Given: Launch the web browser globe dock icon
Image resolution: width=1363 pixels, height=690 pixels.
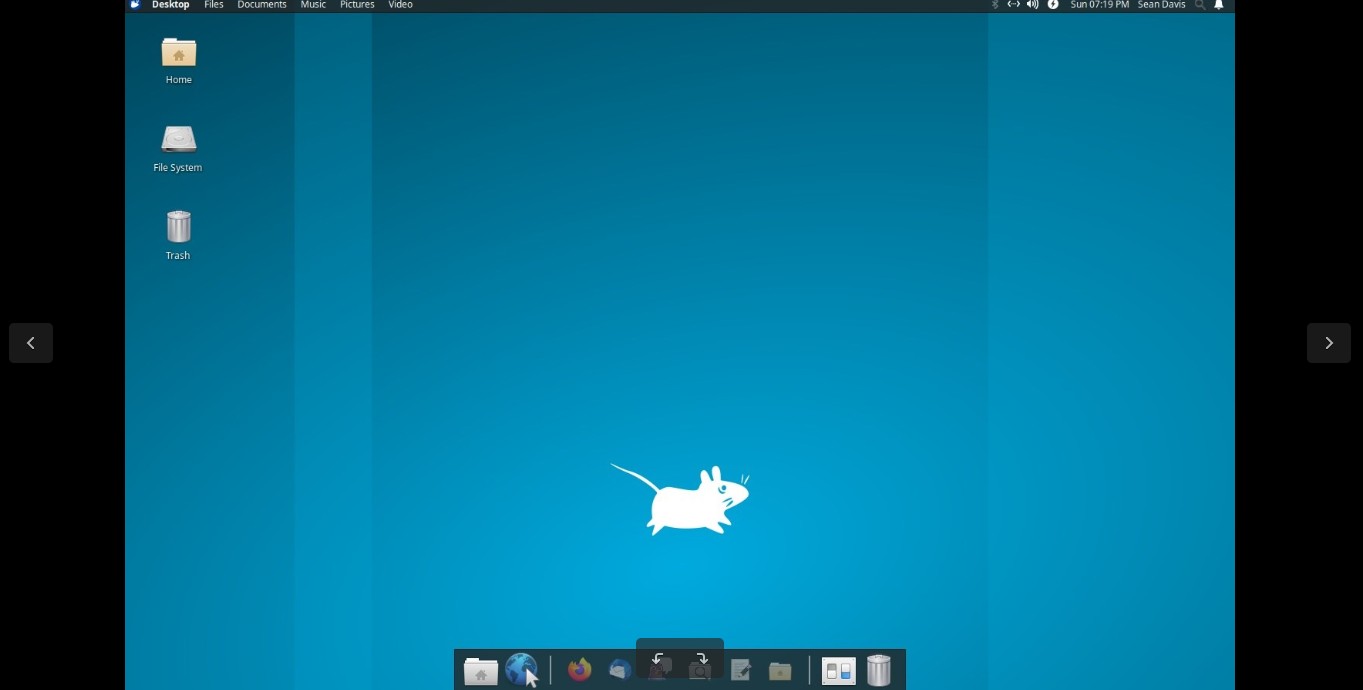Looking at the screenshot, I should tap(521, 670).
